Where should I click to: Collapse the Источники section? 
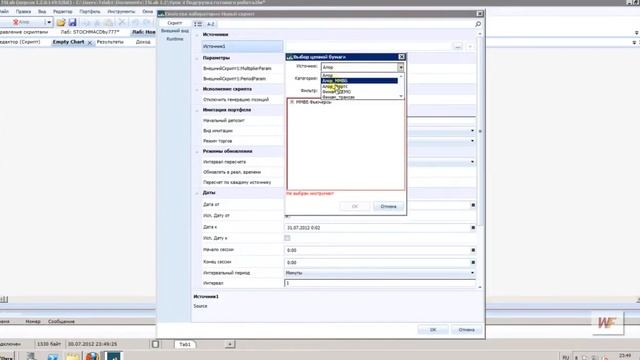pos(197,35)
